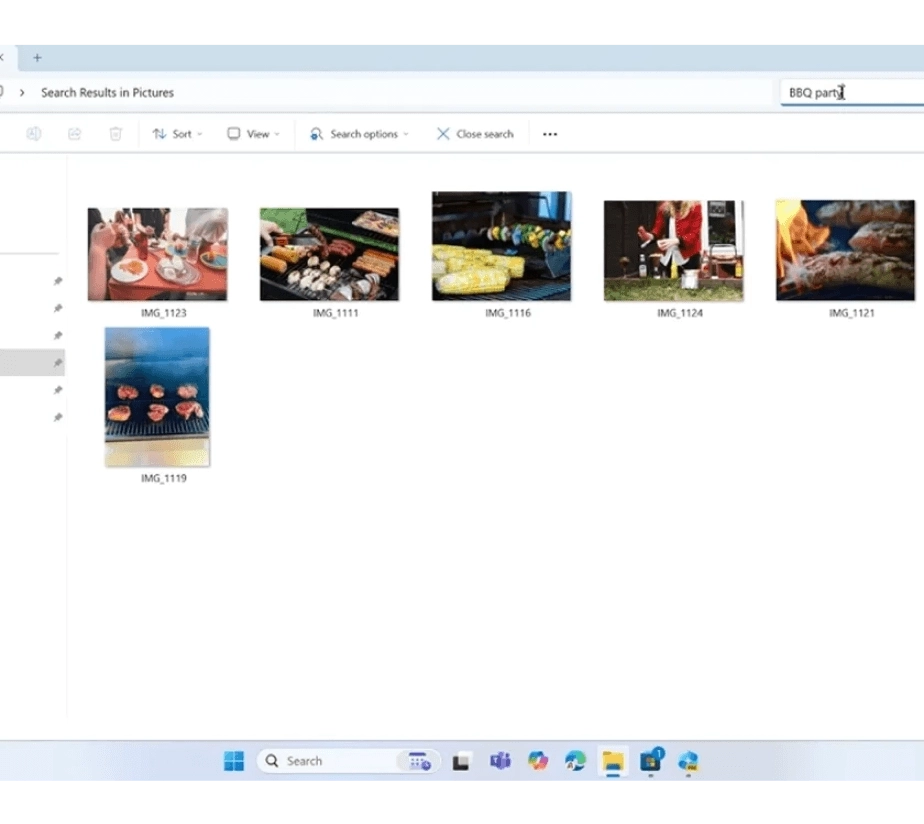This screenshot has width=924, height=824.
Task: Open Microsoft Edge from the taskbar
Action: [x=575, y=761]
